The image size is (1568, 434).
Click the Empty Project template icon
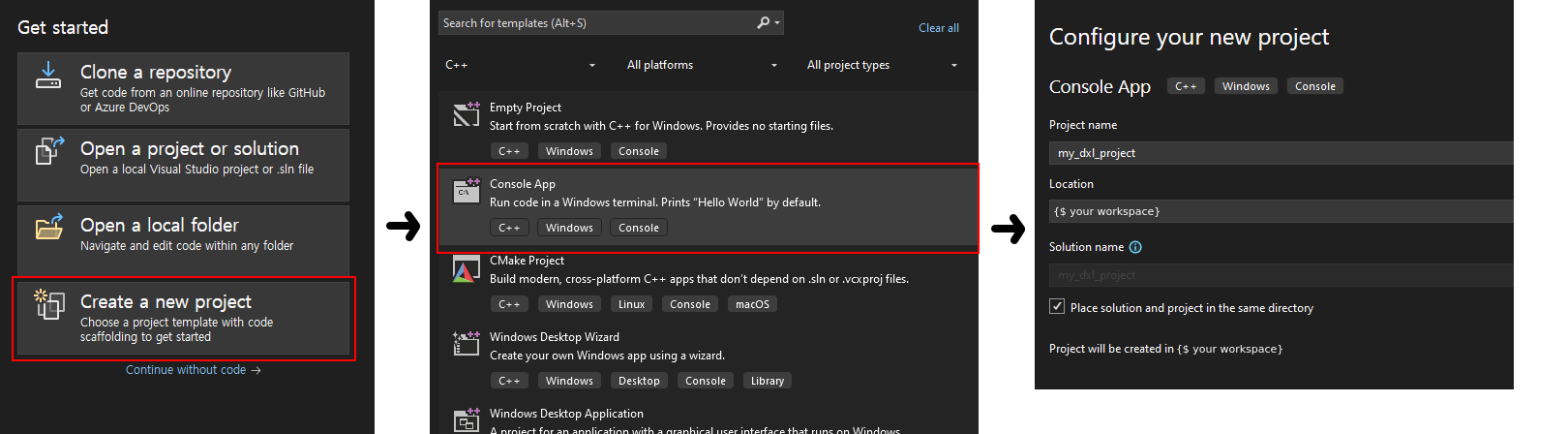[467, 114]
